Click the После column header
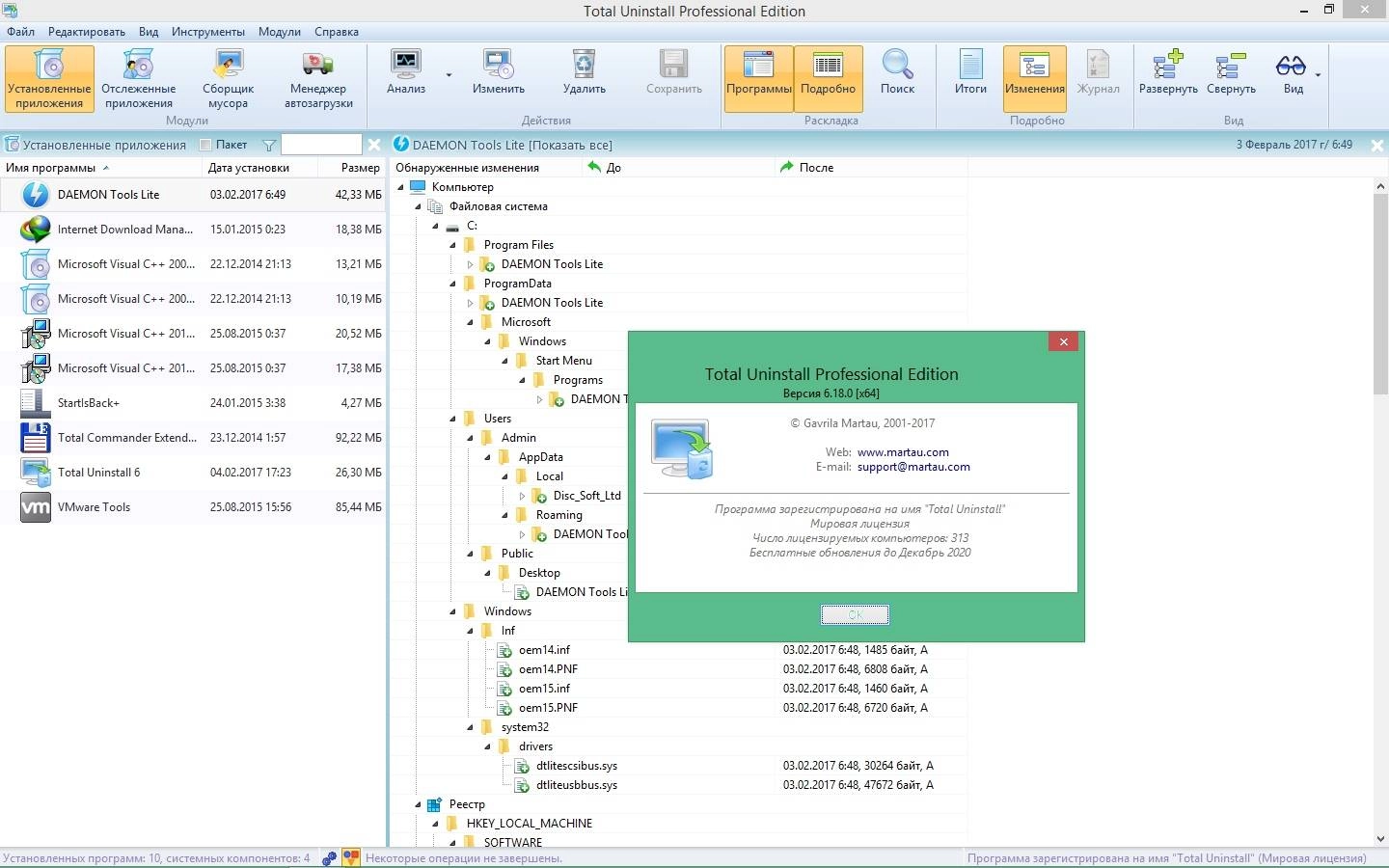Image resolution: width=1389 pixels, height=868 pixels. (x=871, y=168)
